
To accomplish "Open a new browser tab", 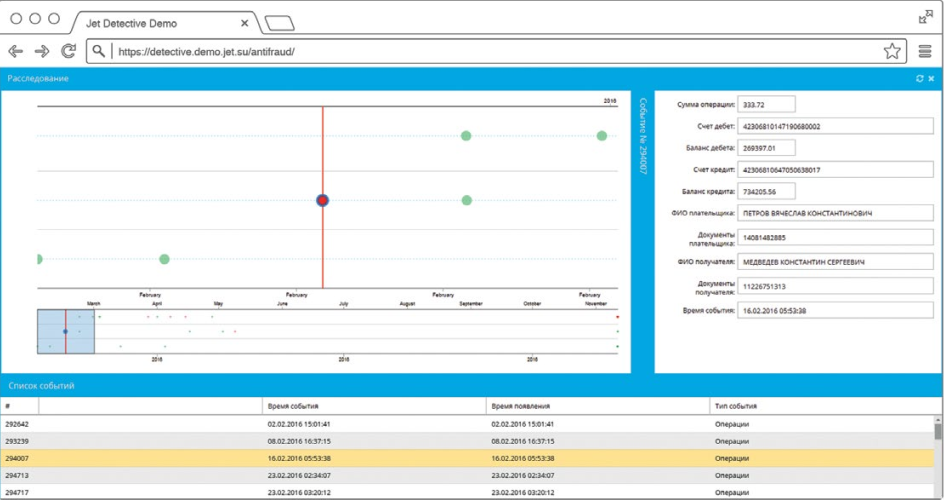I will pos(279,23).
